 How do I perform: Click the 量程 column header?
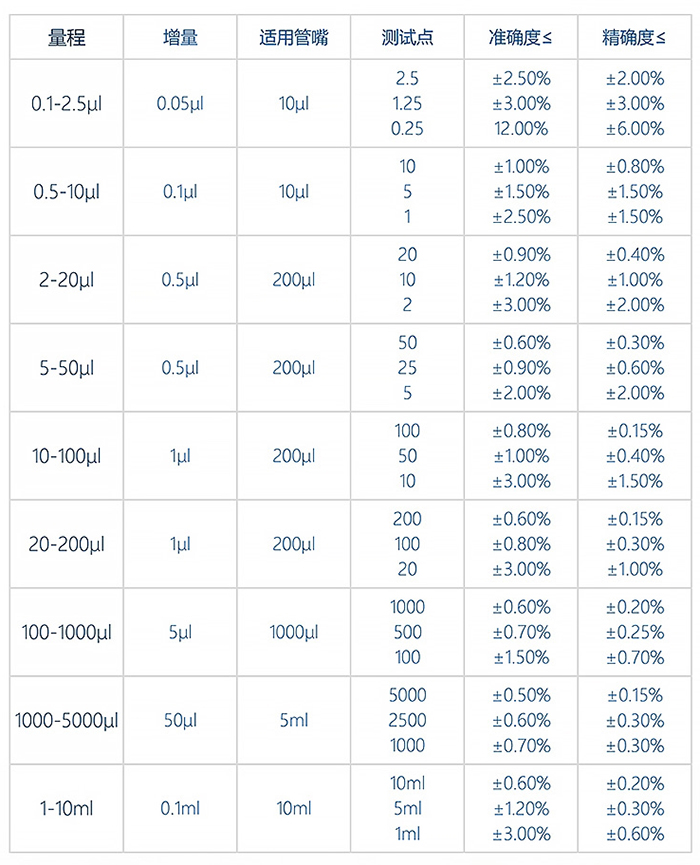pos(66,38)
